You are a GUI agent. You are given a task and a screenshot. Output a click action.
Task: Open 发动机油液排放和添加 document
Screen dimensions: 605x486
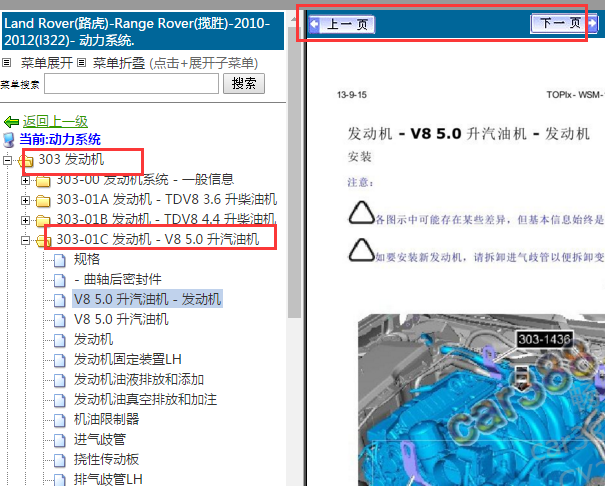coord(139,379)
